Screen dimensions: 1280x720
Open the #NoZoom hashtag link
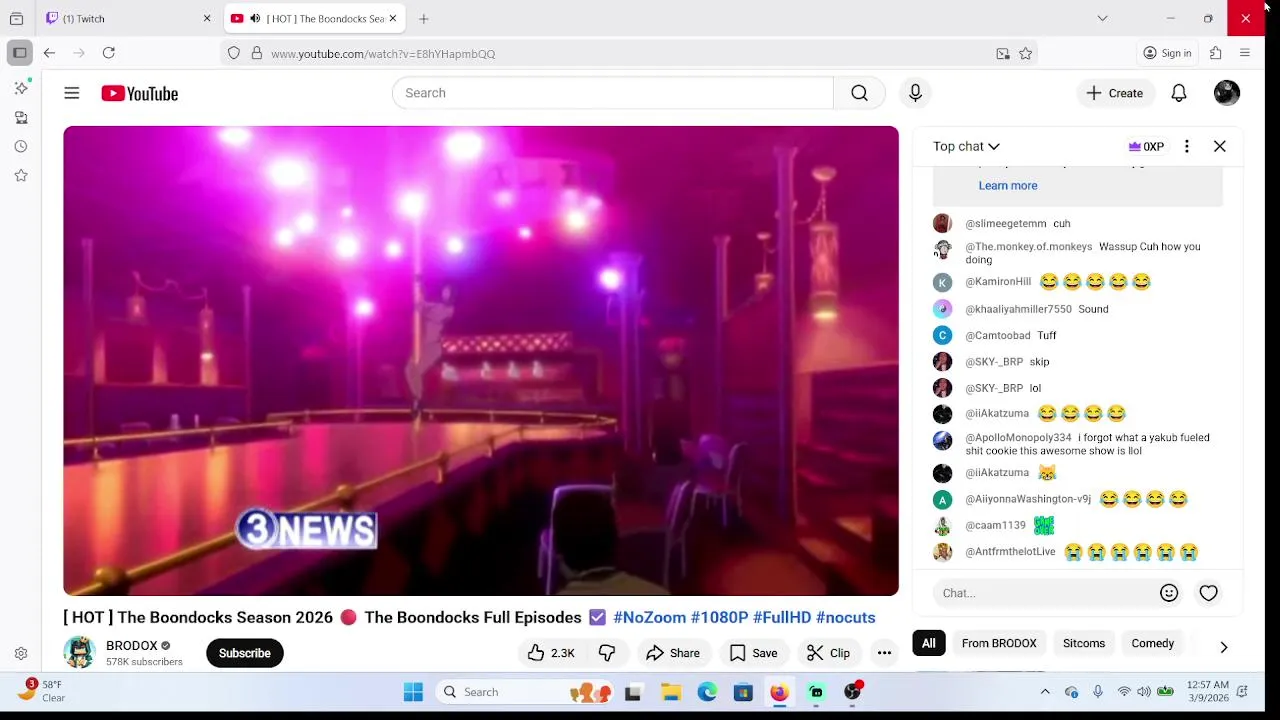(650, 617)
